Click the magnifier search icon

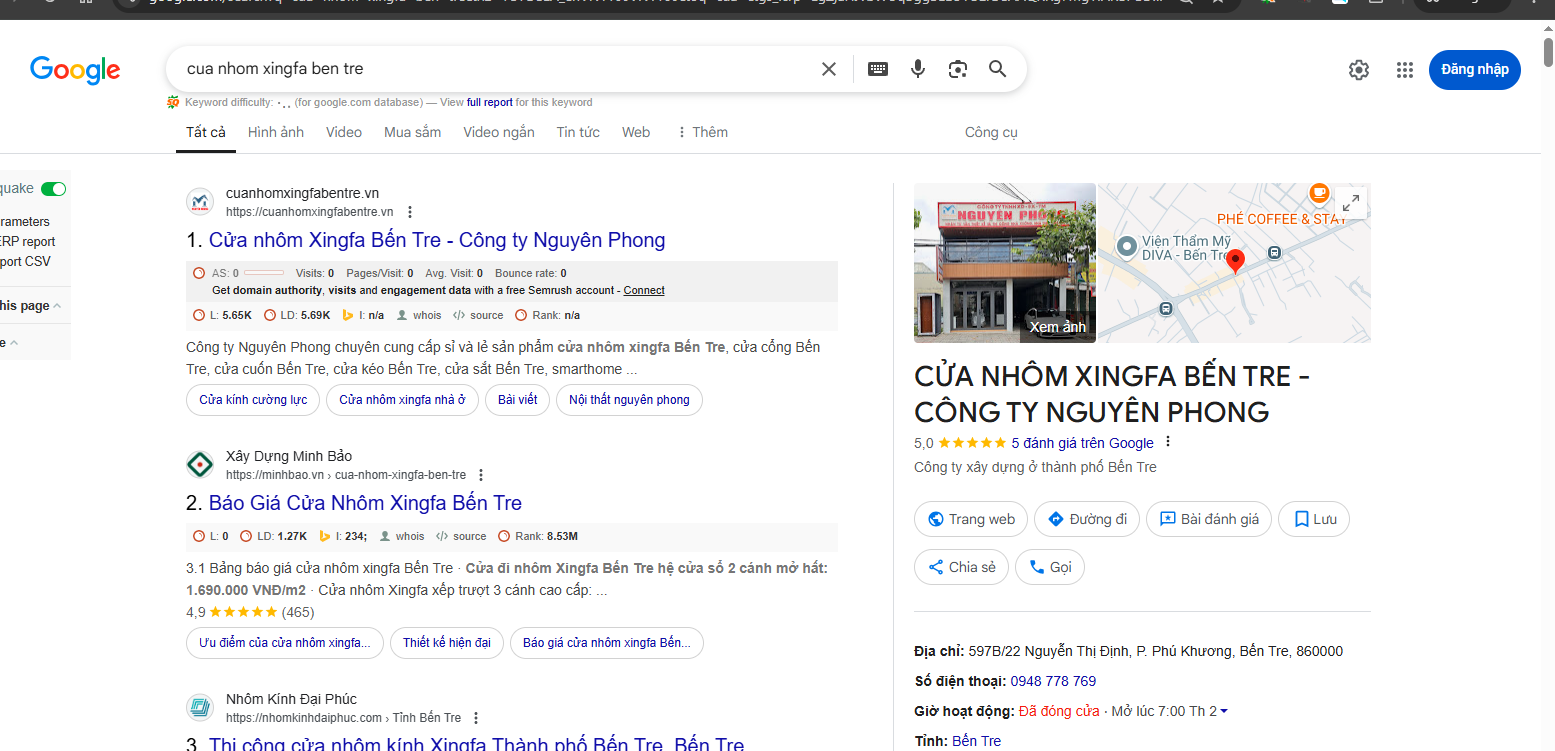coord(997,69)
